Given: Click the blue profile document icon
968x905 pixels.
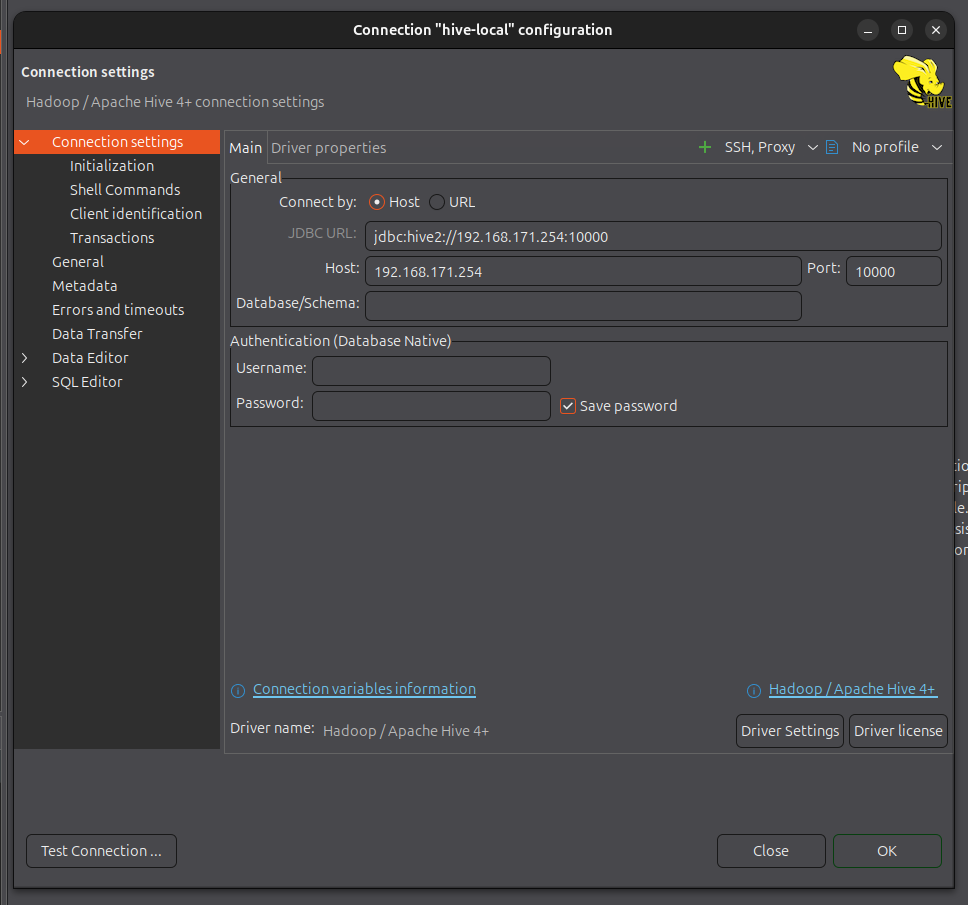Looking at the screenshot, I should pos(832,147).
